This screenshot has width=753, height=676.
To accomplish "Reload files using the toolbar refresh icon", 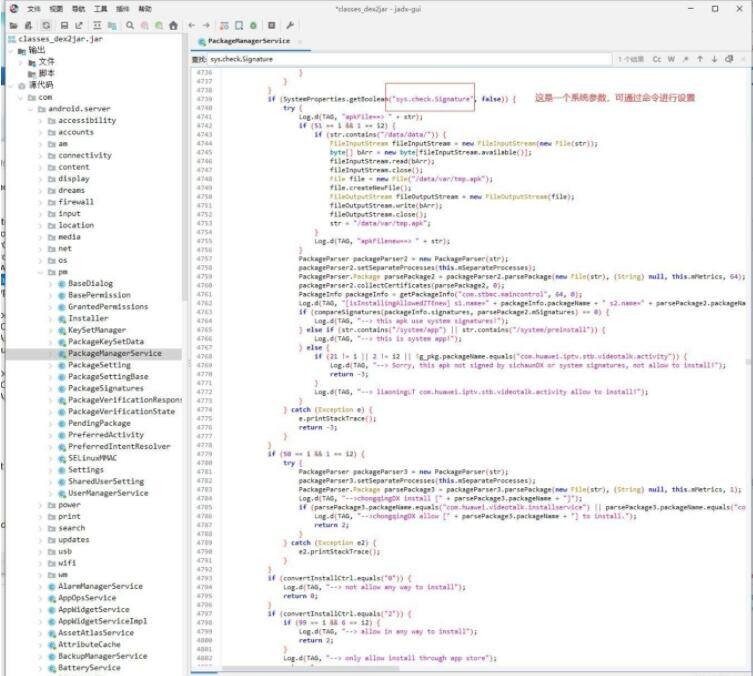I will [x=46, y=25].
